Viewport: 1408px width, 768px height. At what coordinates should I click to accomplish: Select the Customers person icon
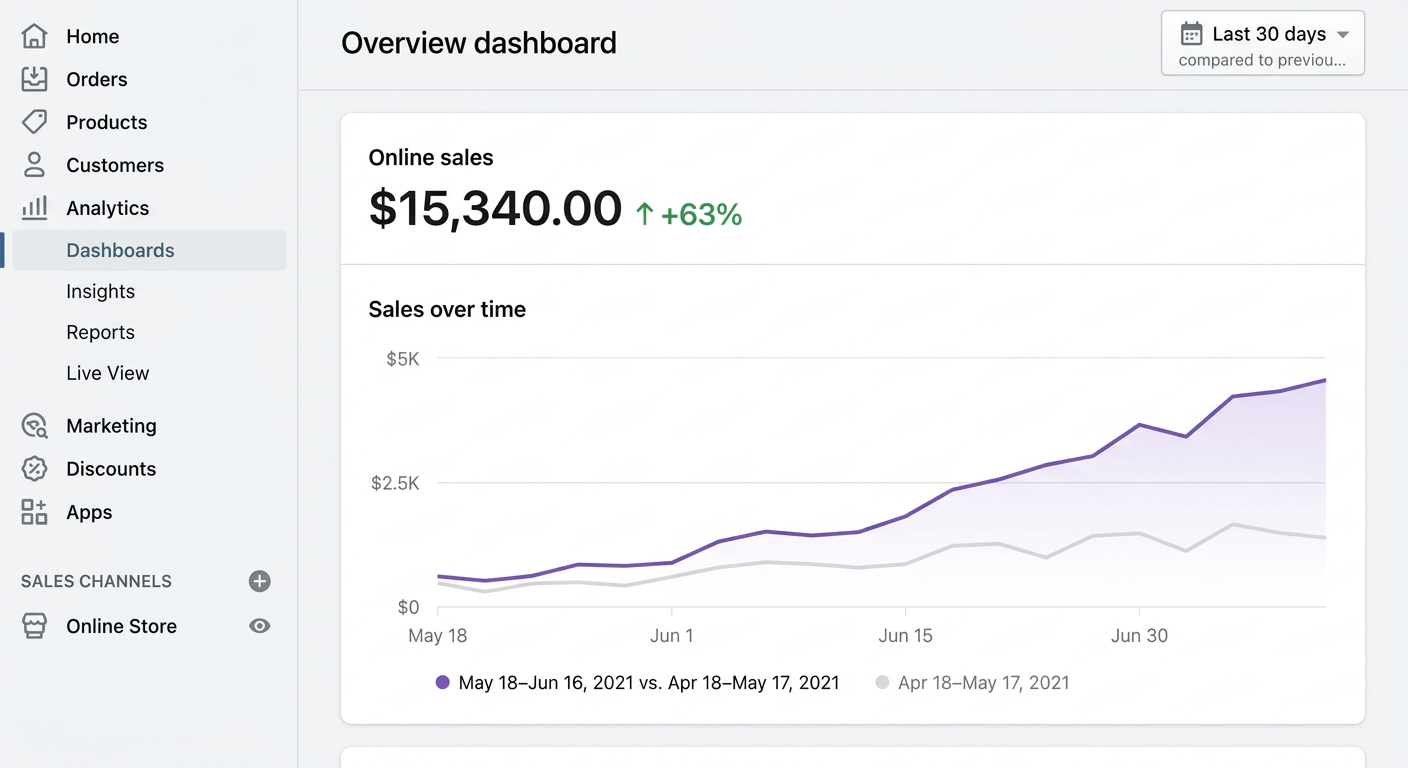click(34, 165)
